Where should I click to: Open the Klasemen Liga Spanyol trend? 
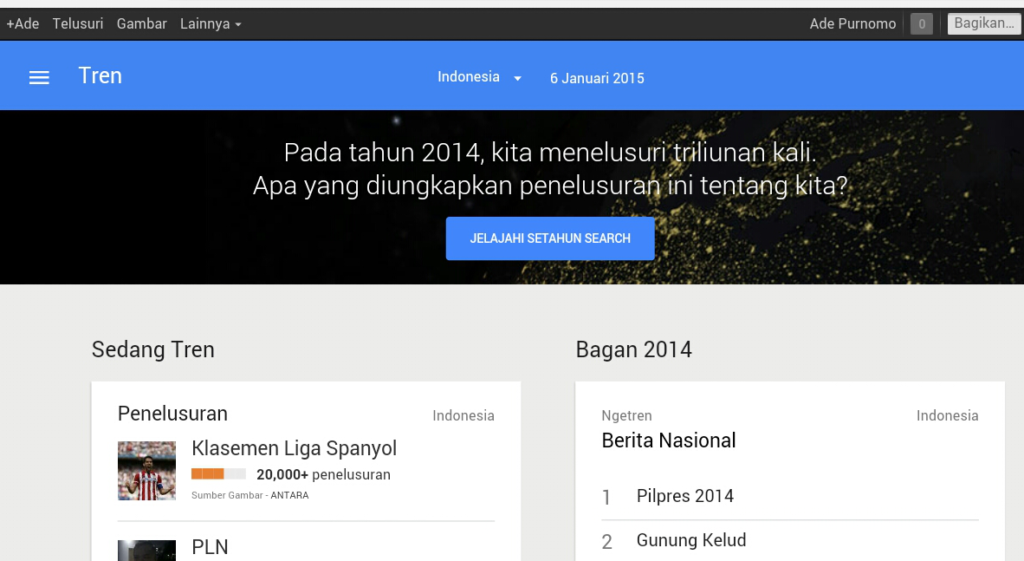click(x=294, y=448)
